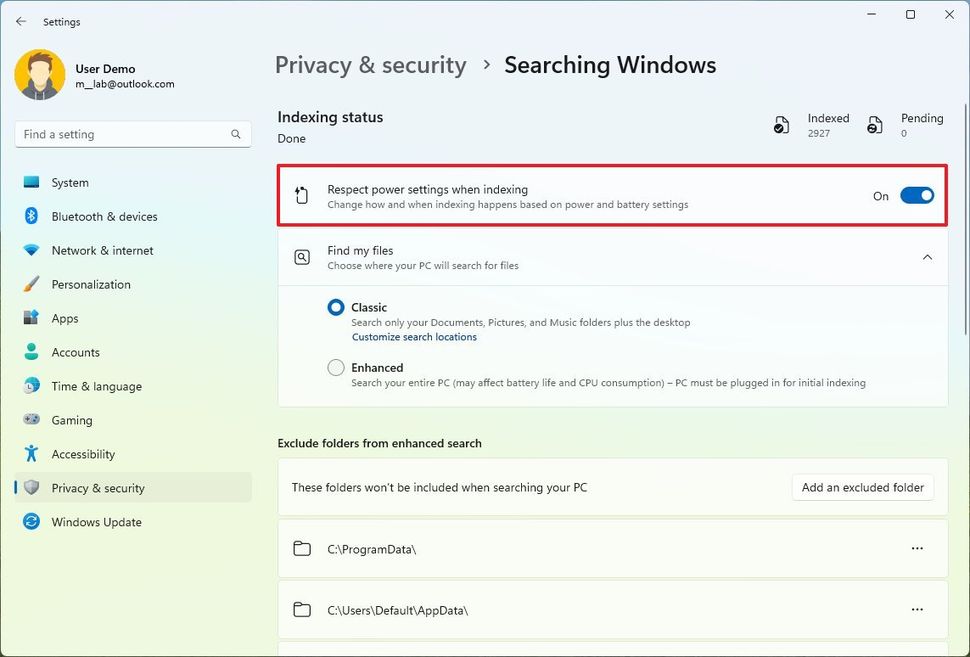970x657 pixels.
Task: Disable Respect power settings when indexing
Action: (x=917, y=195)
